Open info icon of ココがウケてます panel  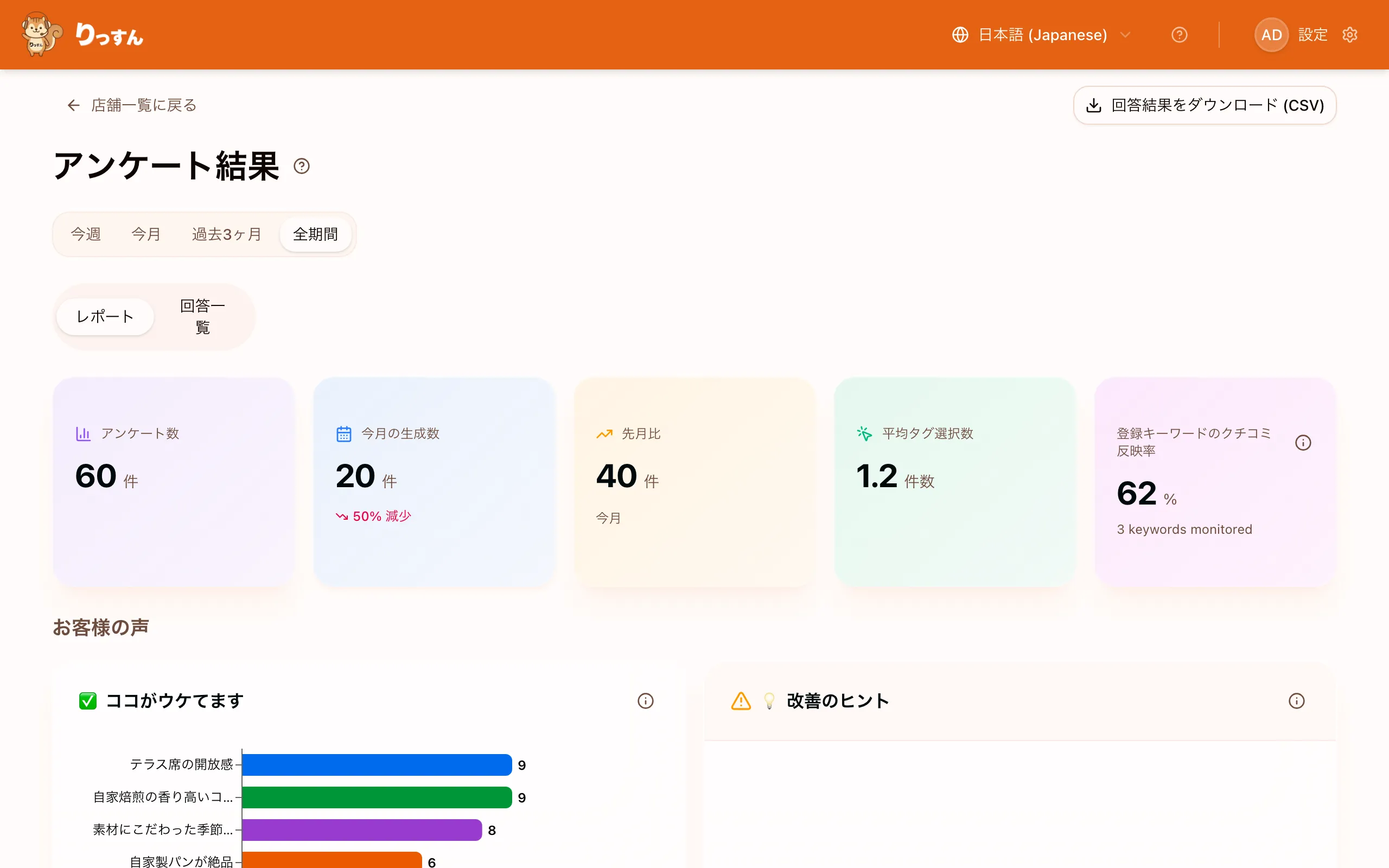pyautogui.click(x=645, y=701)
